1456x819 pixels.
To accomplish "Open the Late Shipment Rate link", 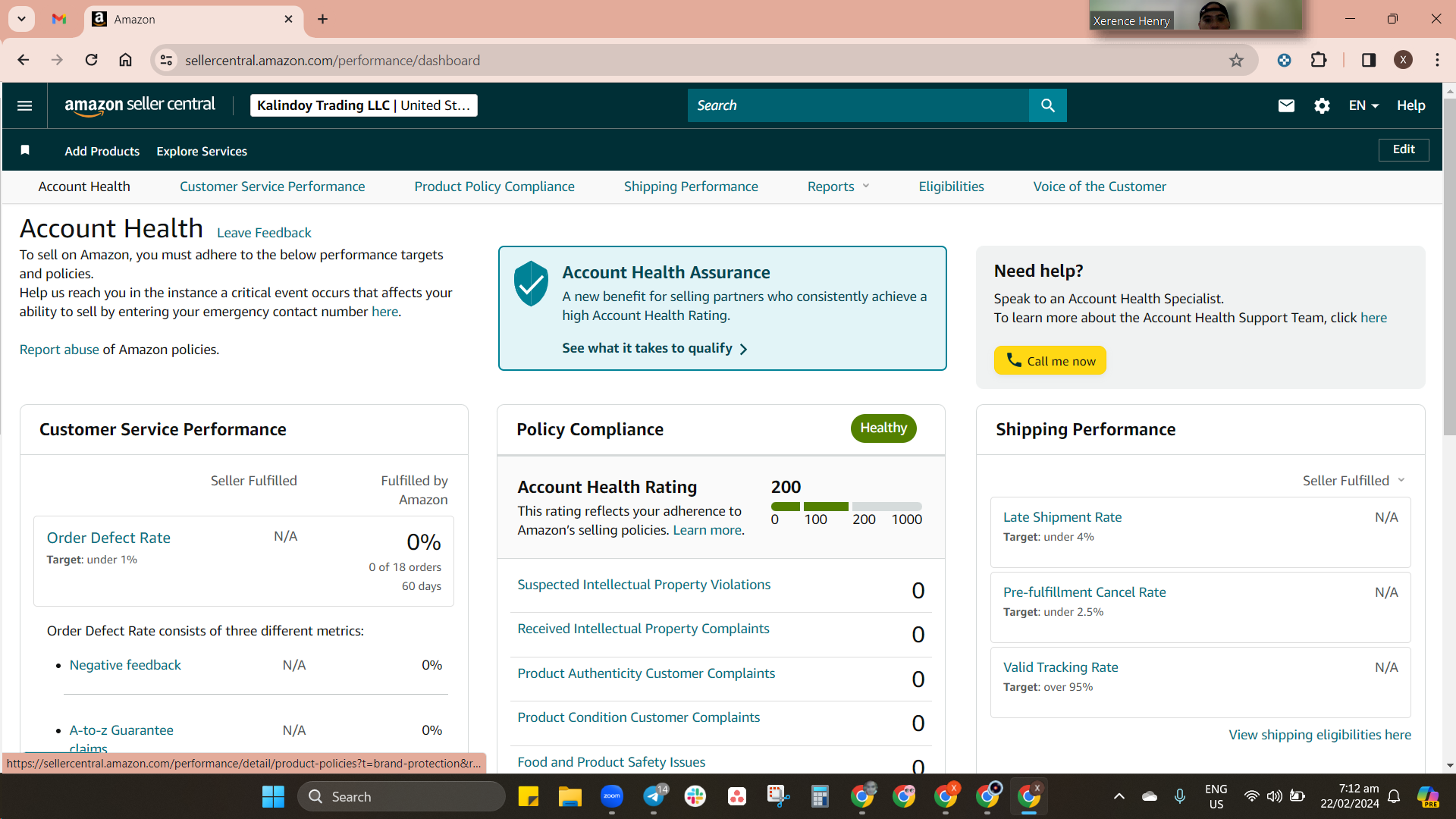I will point(1062,517).
